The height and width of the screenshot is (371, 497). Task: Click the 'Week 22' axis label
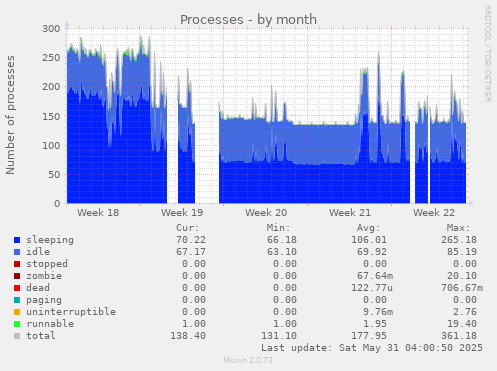coord(434,213)
